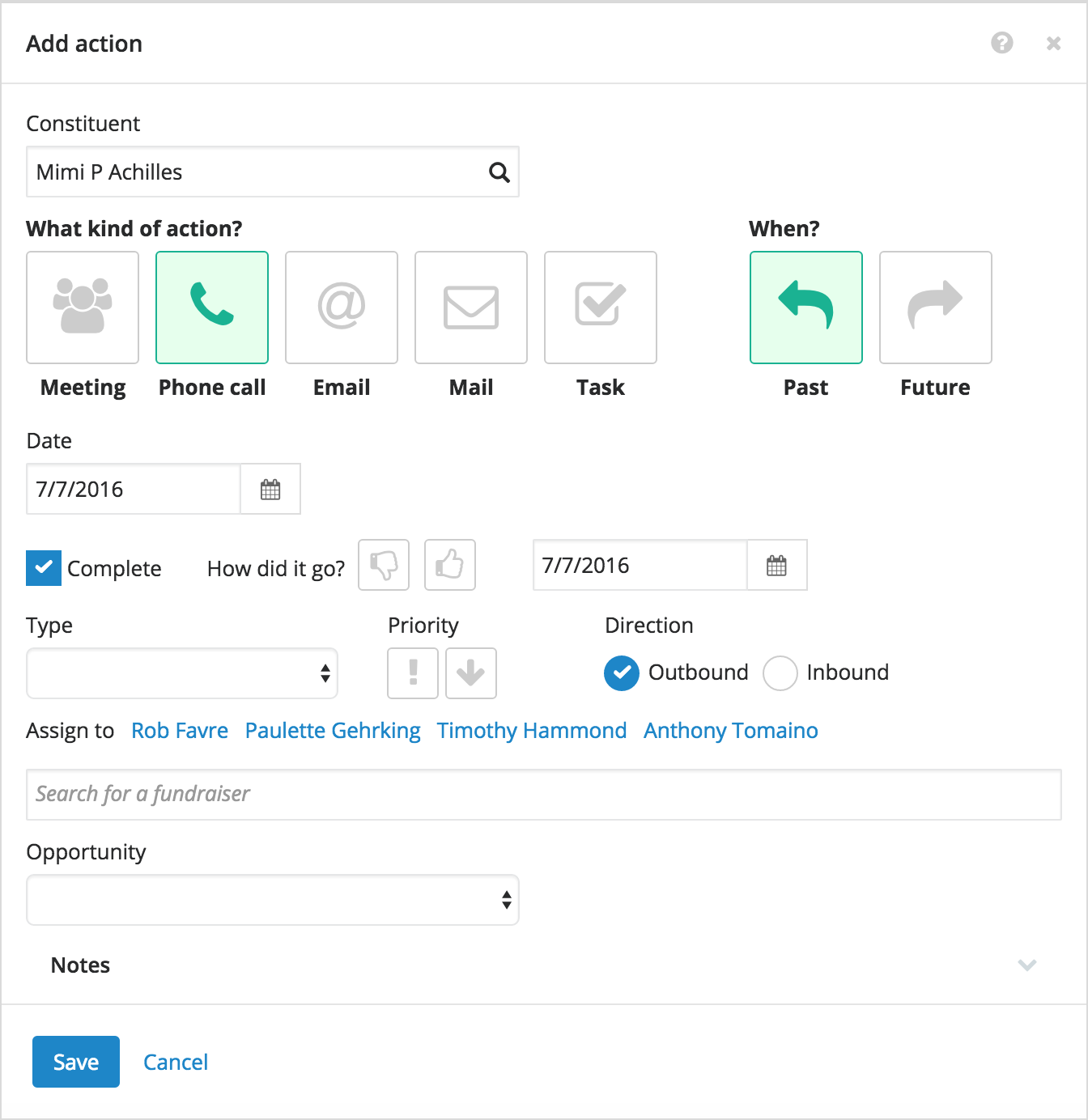Select the Future arrow under When
This screenshot has width=1088, height=1120.
[936, 308]
